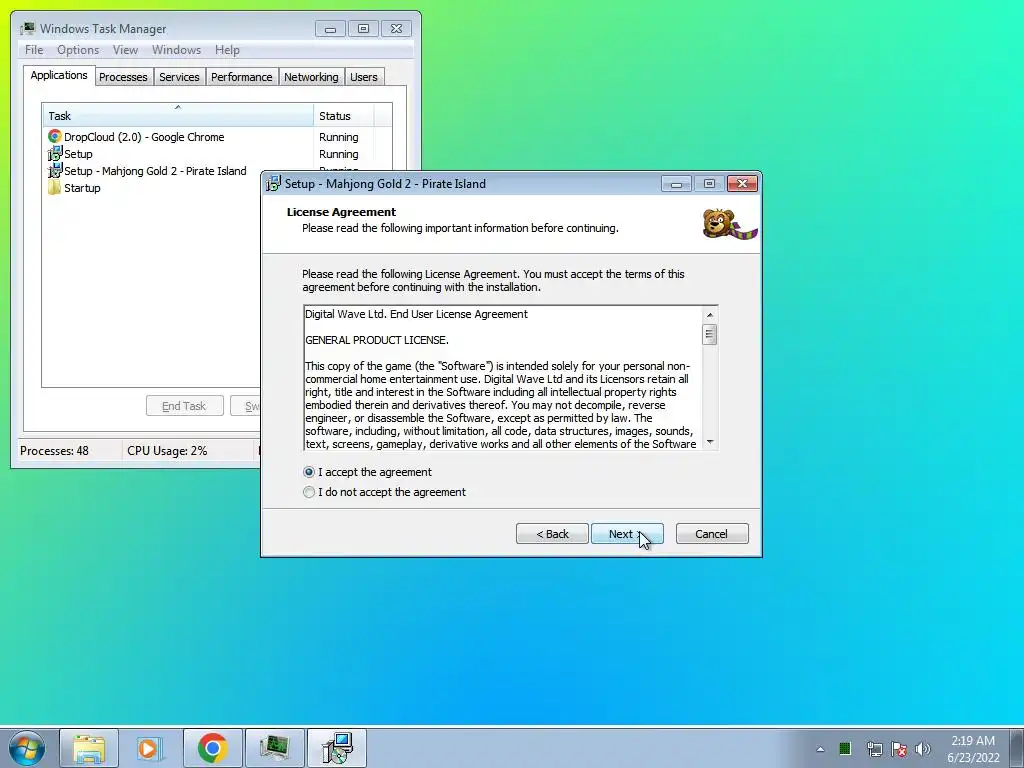Open Google Chrome from the taskbar

(212, 748)
